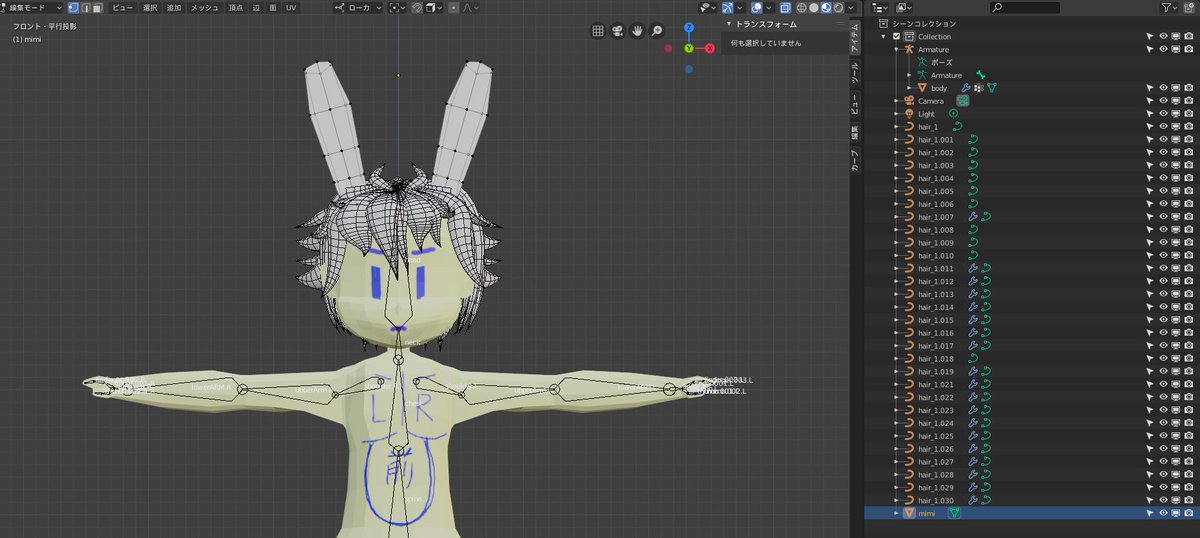Open the ビュー menu
The image size is (1200, 538).
click(x=122, y=7)
